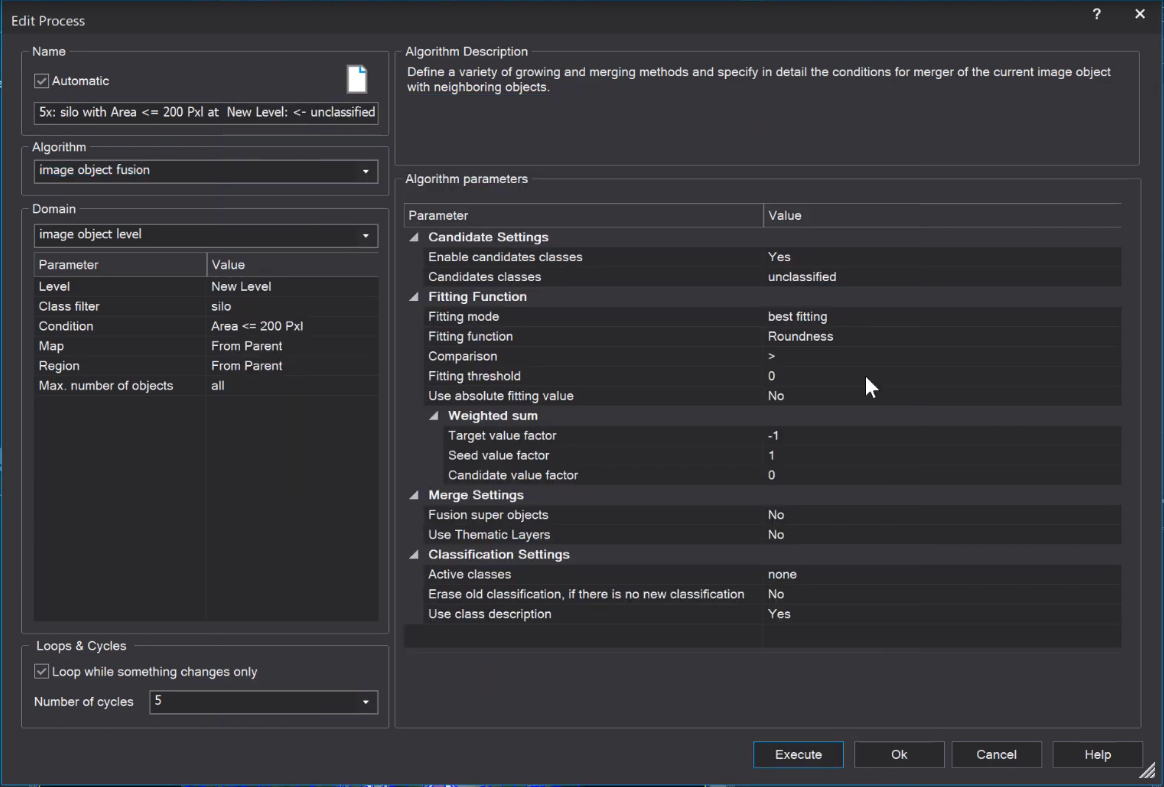Click the question mark help icon in title bar

tap(1096, 14)
